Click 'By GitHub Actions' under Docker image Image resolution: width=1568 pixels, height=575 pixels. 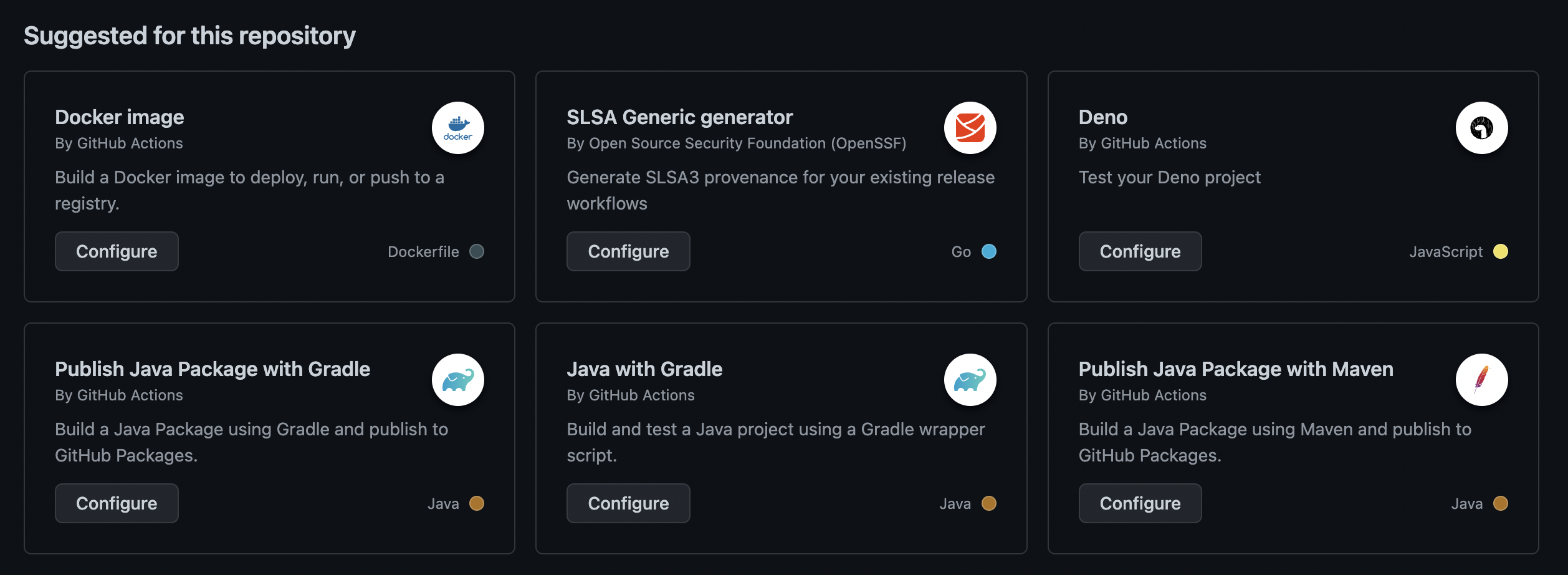[119, 143]
